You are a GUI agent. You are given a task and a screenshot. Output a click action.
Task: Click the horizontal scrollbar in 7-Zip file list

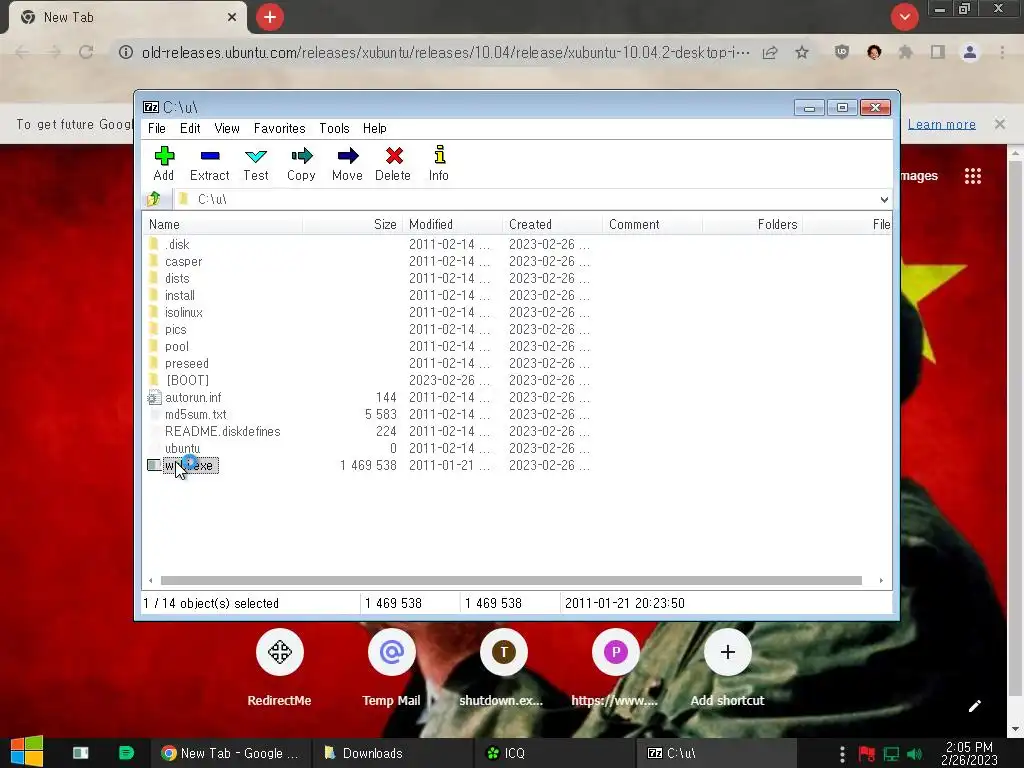coord(511,580)
